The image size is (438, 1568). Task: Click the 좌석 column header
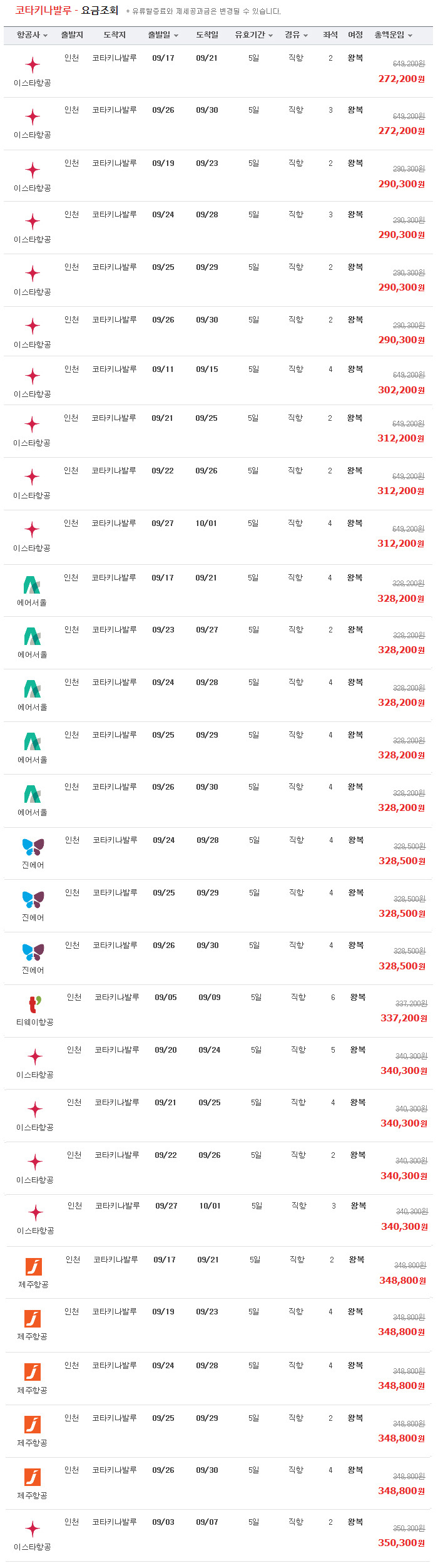(330, 35)
